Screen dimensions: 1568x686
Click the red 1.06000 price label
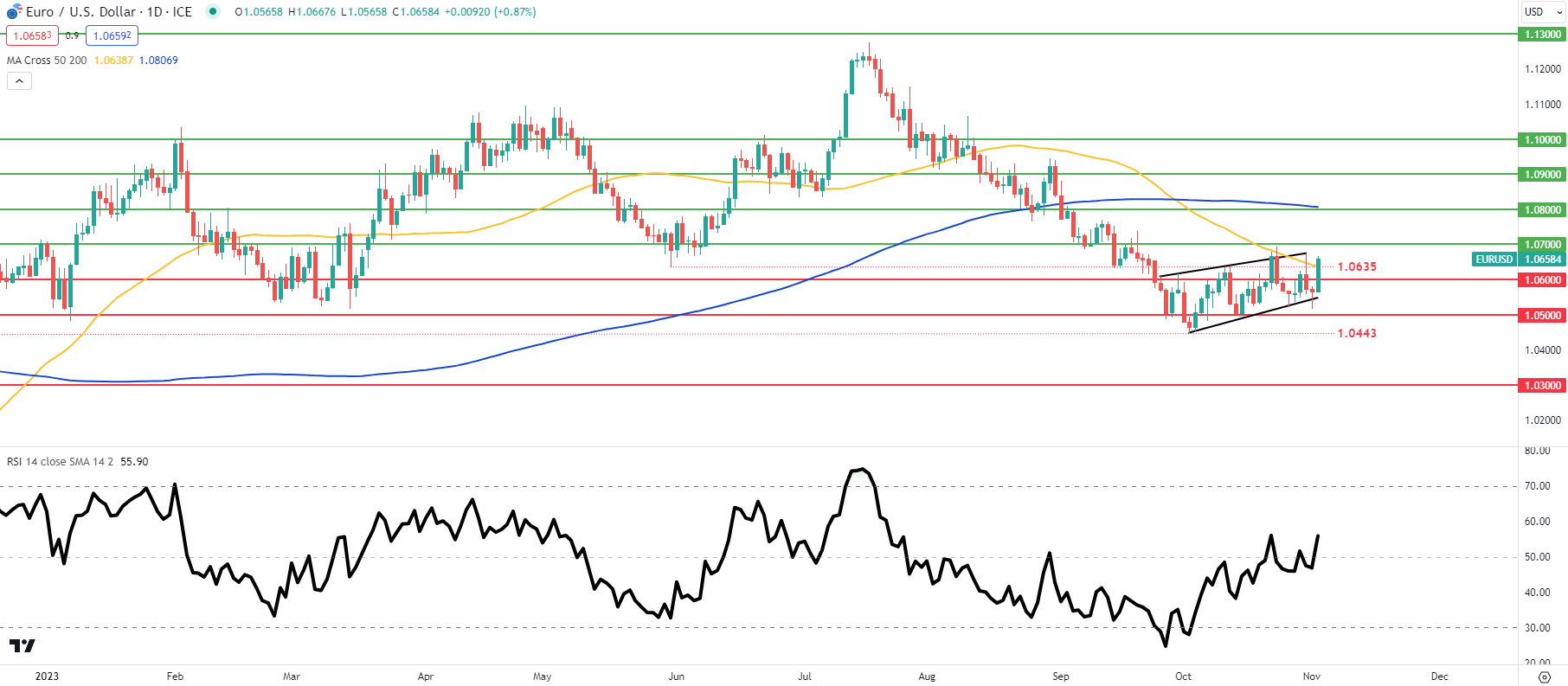click(1542, 279)
